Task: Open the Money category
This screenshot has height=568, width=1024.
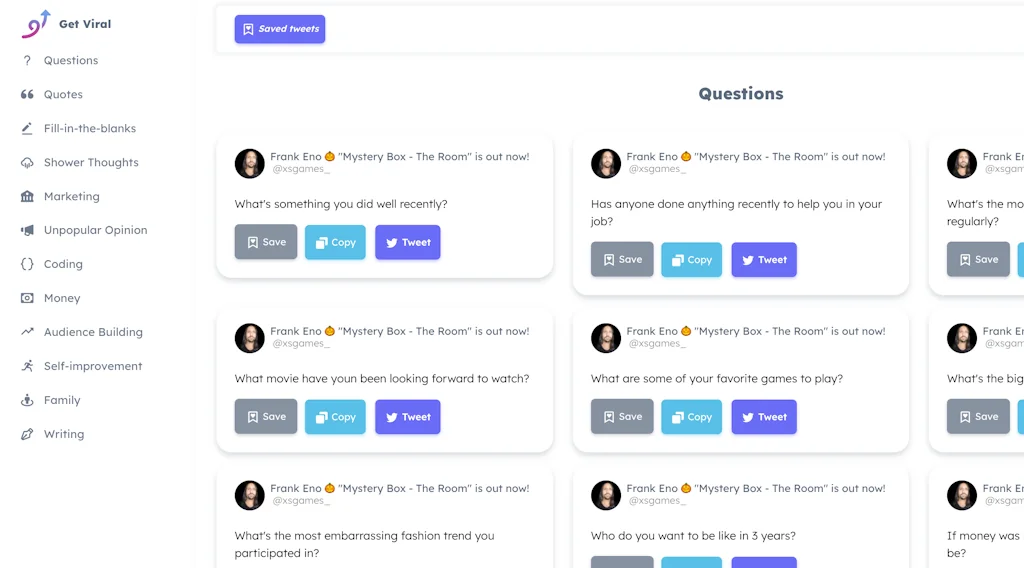Action: coord(62,298)
